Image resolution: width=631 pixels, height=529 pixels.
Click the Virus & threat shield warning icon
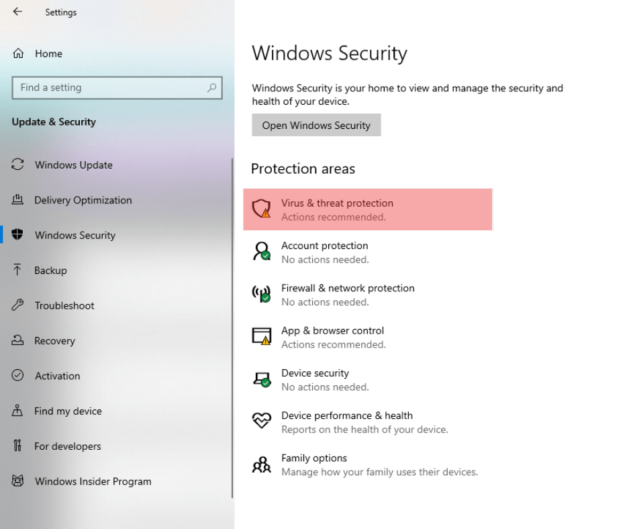click(x=261, y=208)
